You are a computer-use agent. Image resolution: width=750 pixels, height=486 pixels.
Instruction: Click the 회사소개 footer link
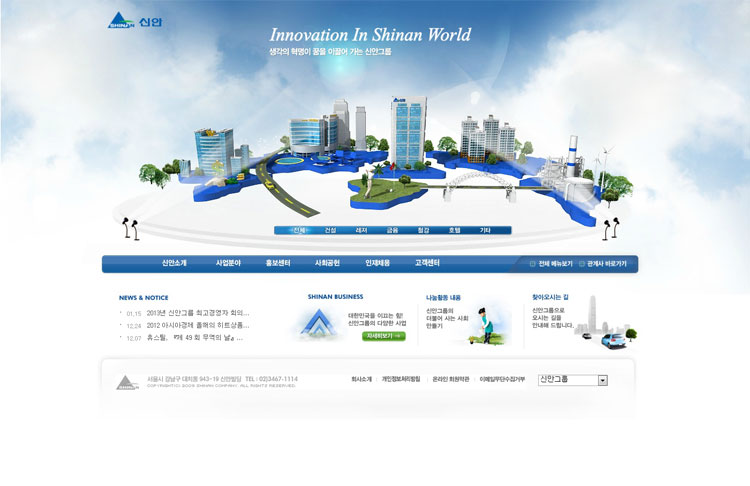tap(362, 379)
